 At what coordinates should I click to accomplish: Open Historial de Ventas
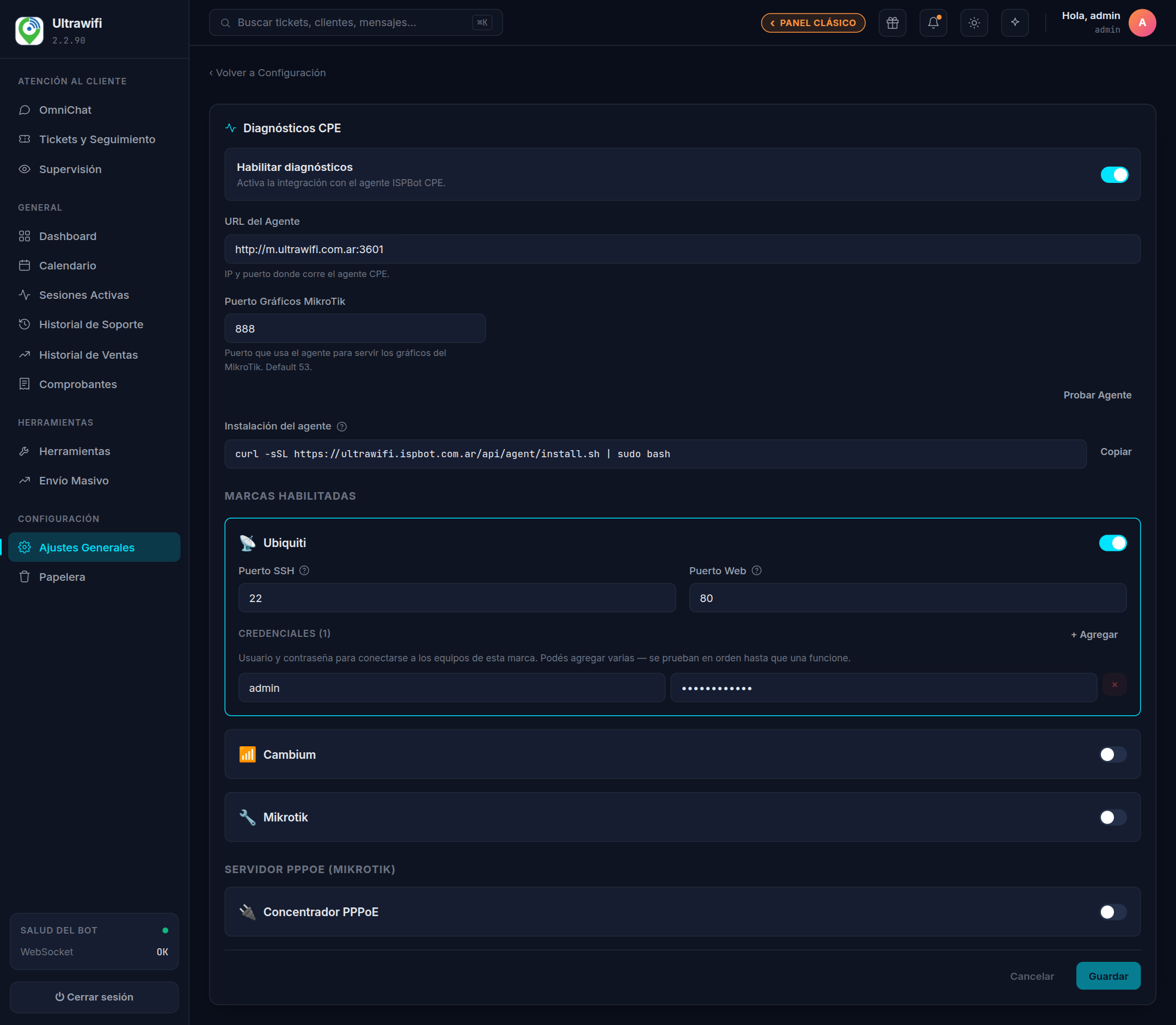94,354
